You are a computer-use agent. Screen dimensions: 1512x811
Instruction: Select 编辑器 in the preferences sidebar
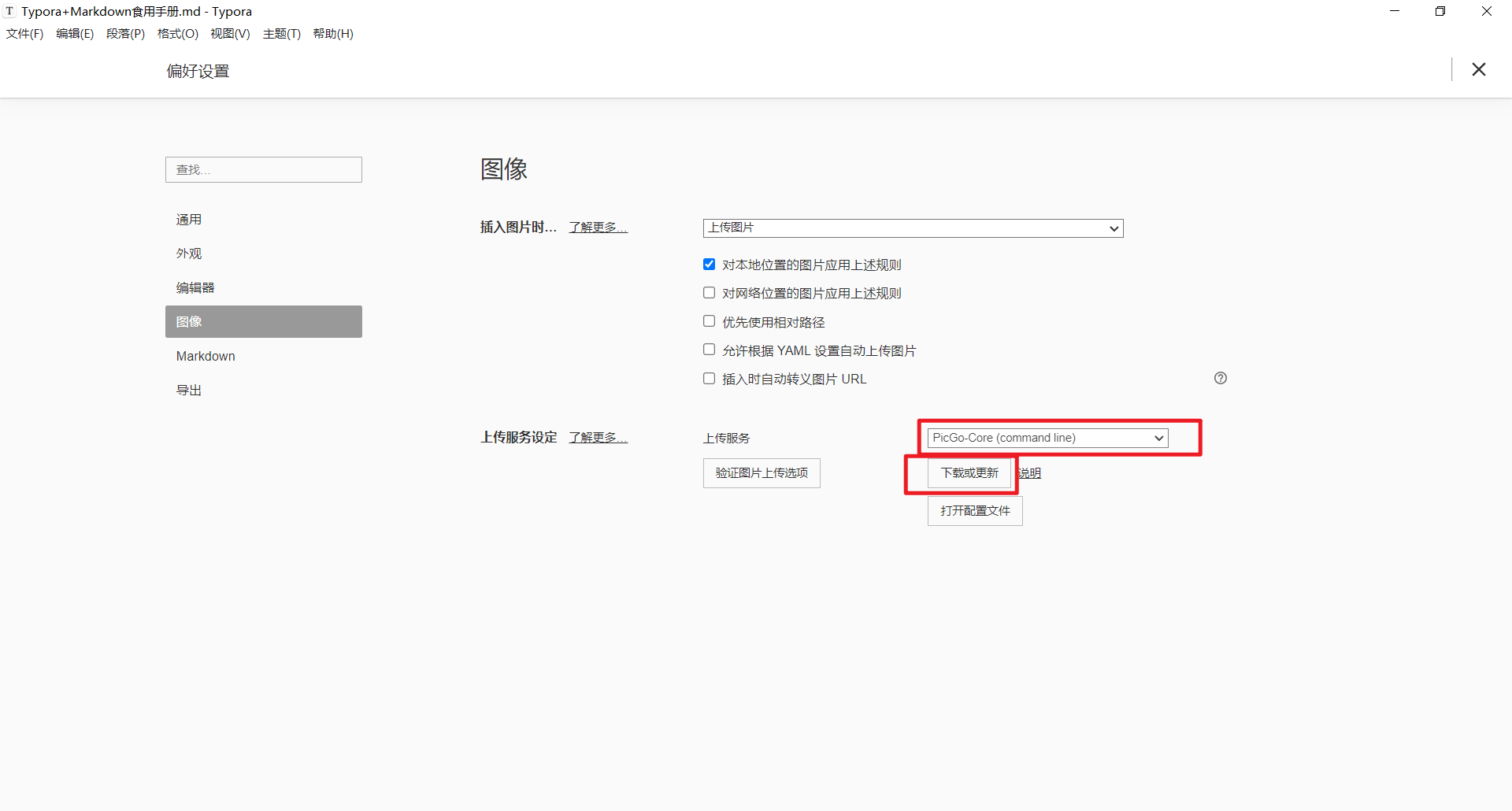click(x=264, y=288)
